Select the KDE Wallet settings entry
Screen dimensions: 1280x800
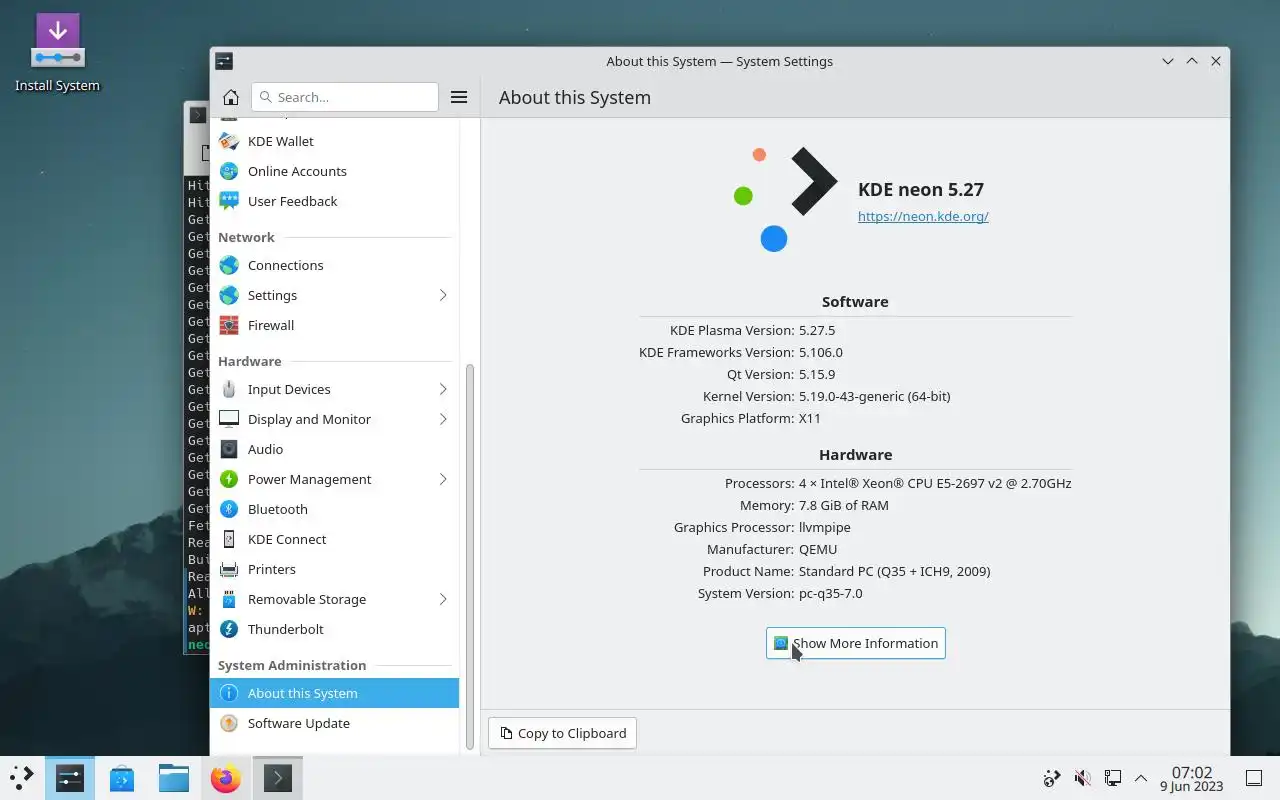[x=334, y=141]
